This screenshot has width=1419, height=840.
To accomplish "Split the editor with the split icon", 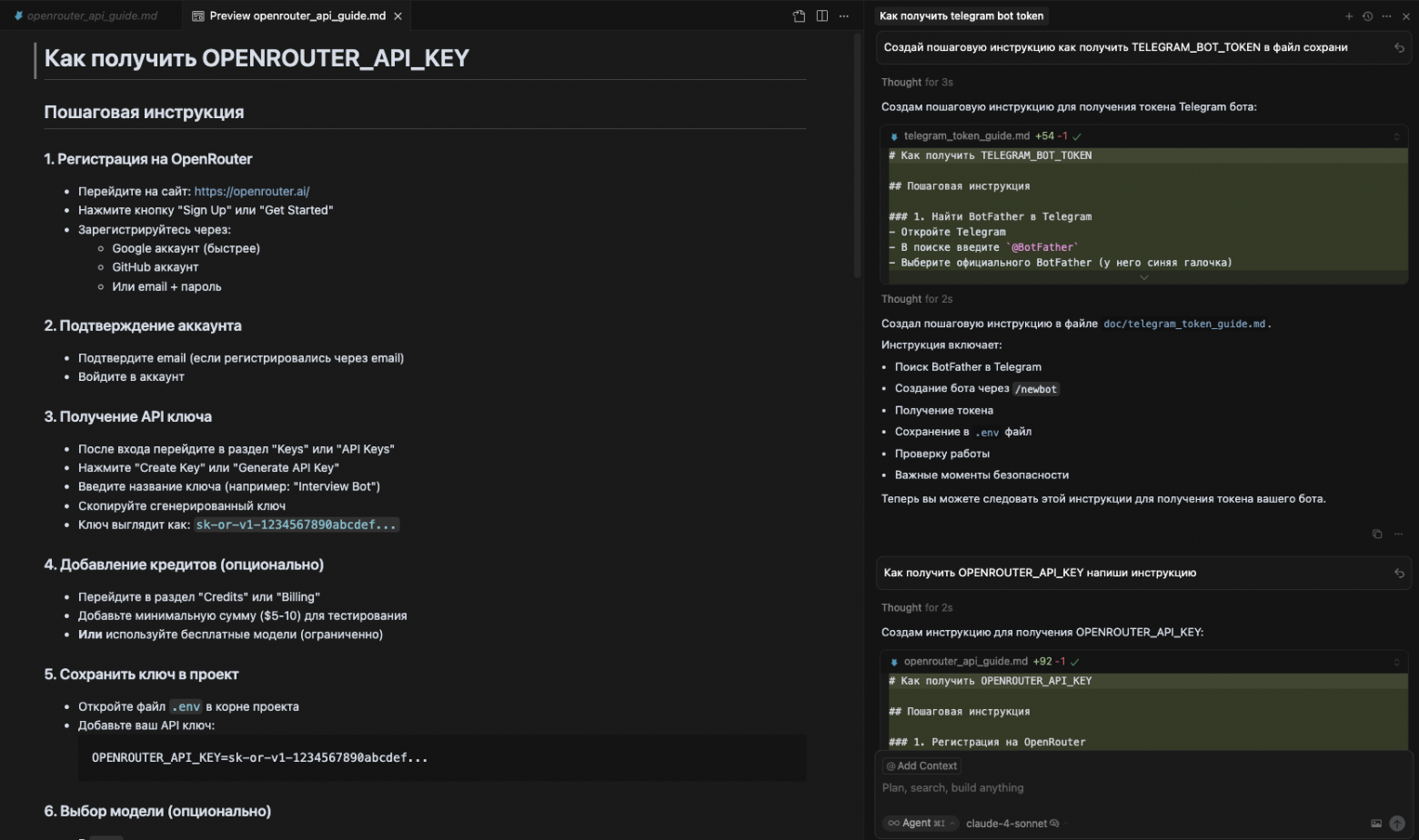I will coord(822,16).
